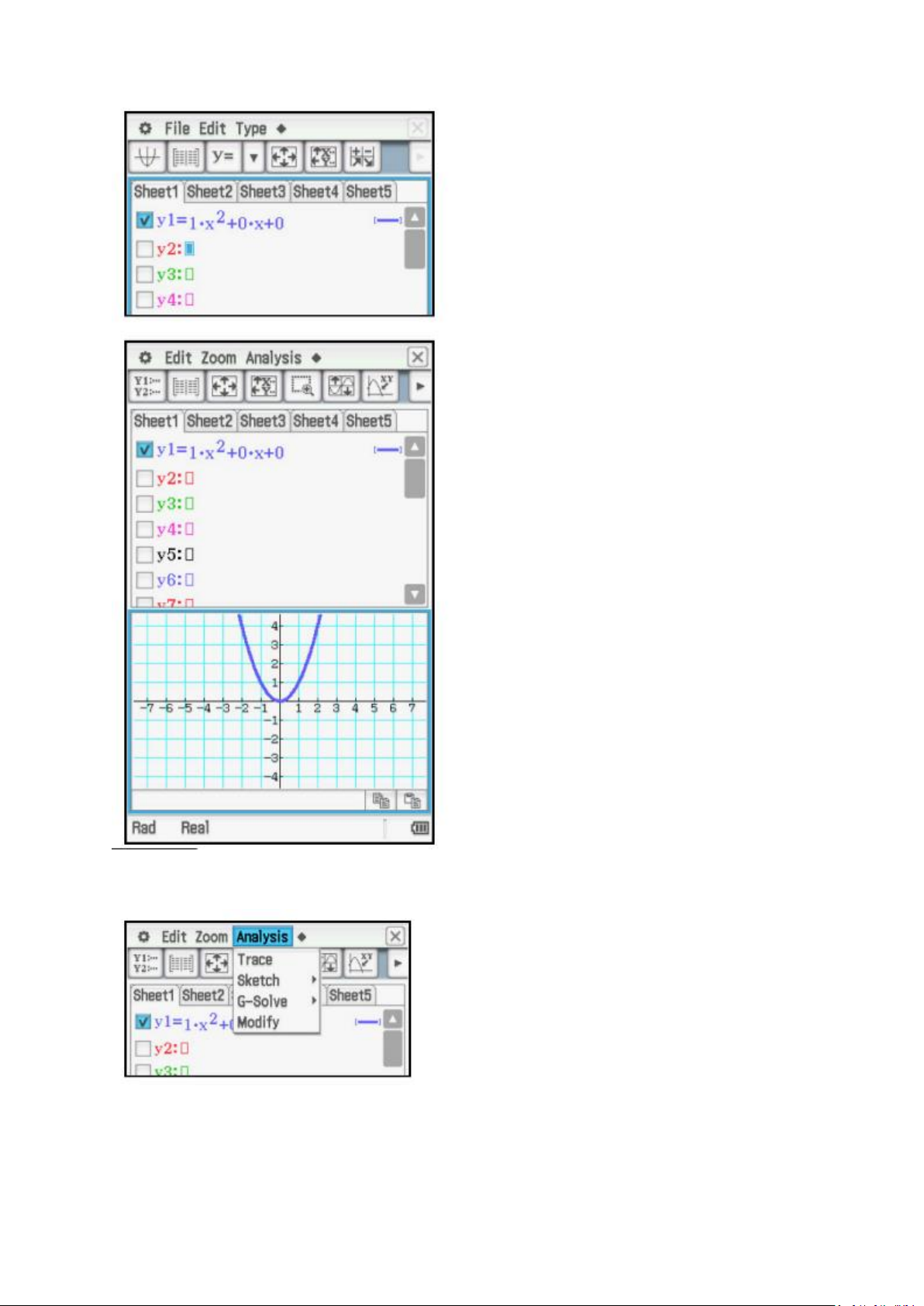
Task: Switch to Sheet5 tab in bottom window
Action: click(350, 994)
